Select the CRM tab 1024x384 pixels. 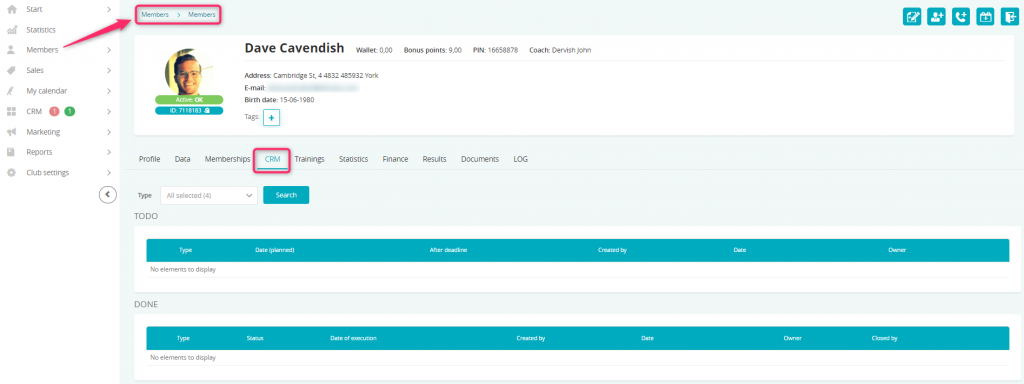[x=272, y=159]
